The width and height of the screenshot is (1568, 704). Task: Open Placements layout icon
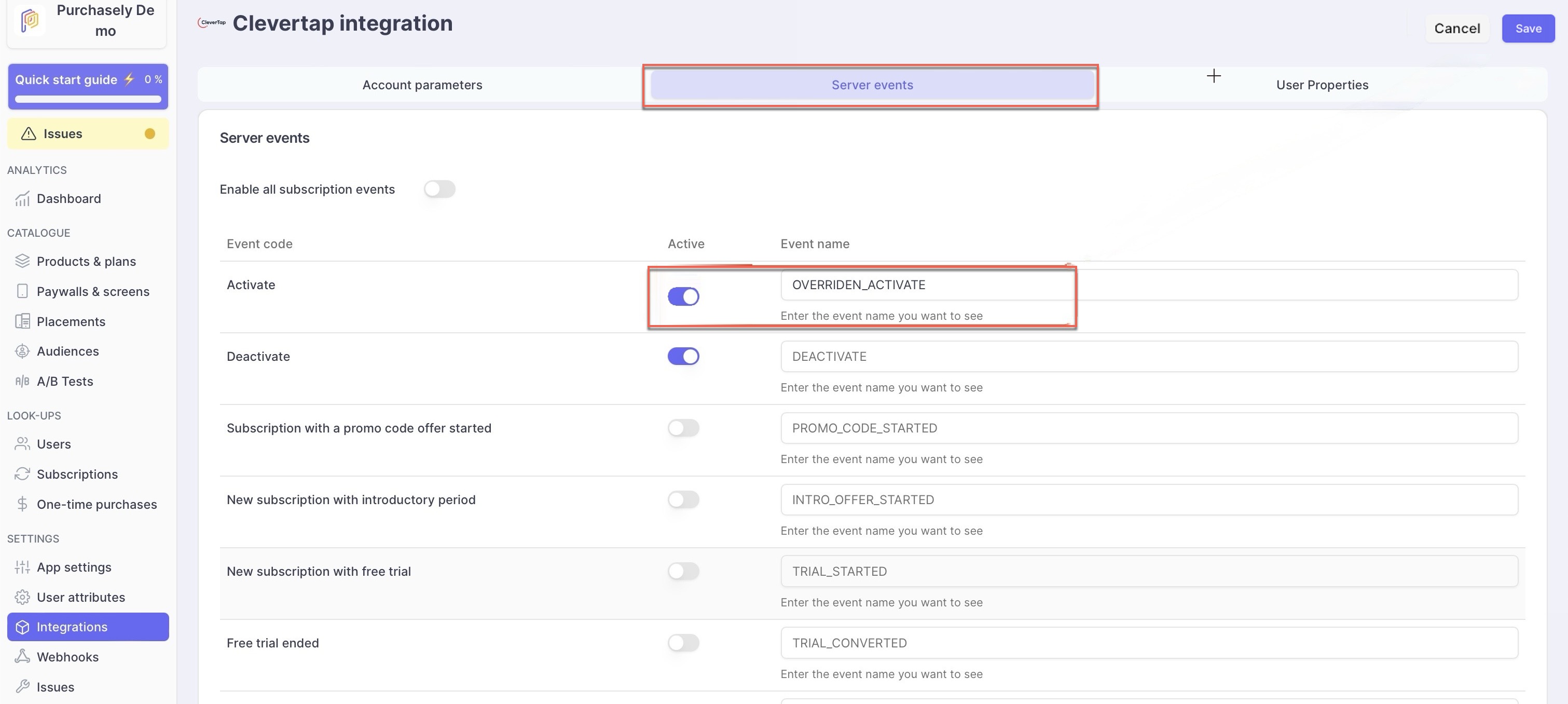click(x=22, y=321)
